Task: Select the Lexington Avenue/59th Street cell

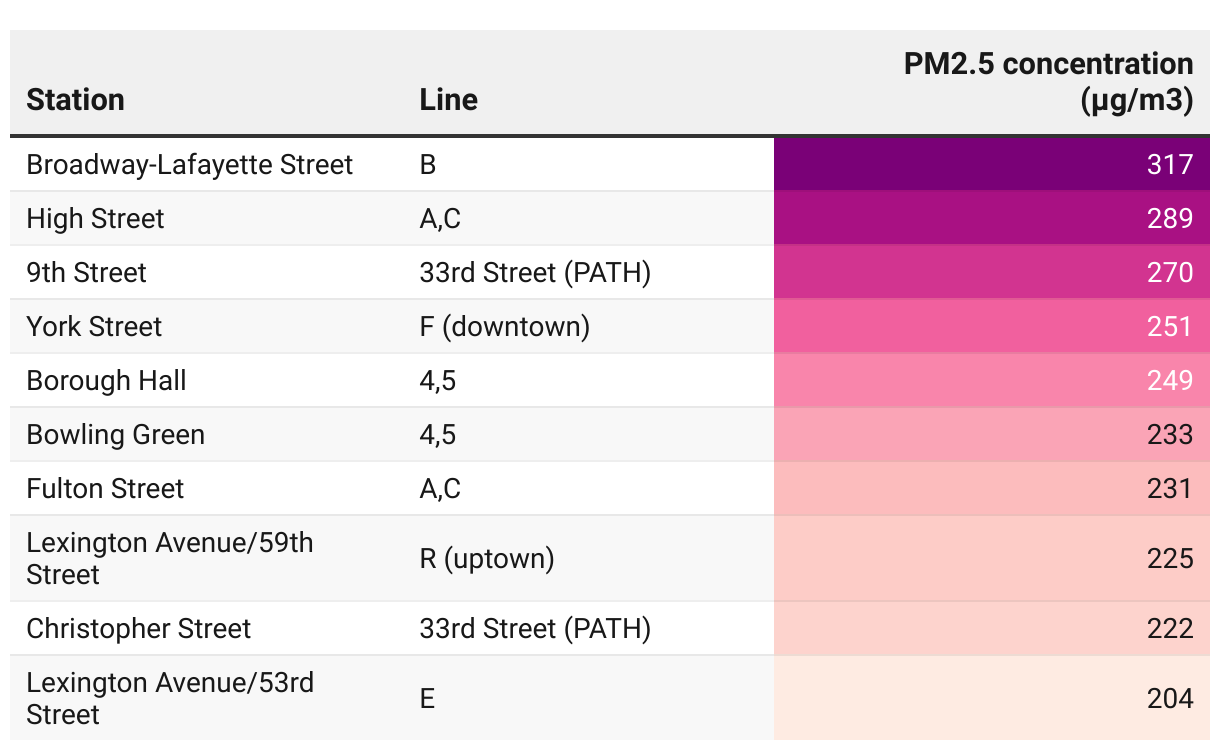Action: pyautogui.click(x=170, y=558)
